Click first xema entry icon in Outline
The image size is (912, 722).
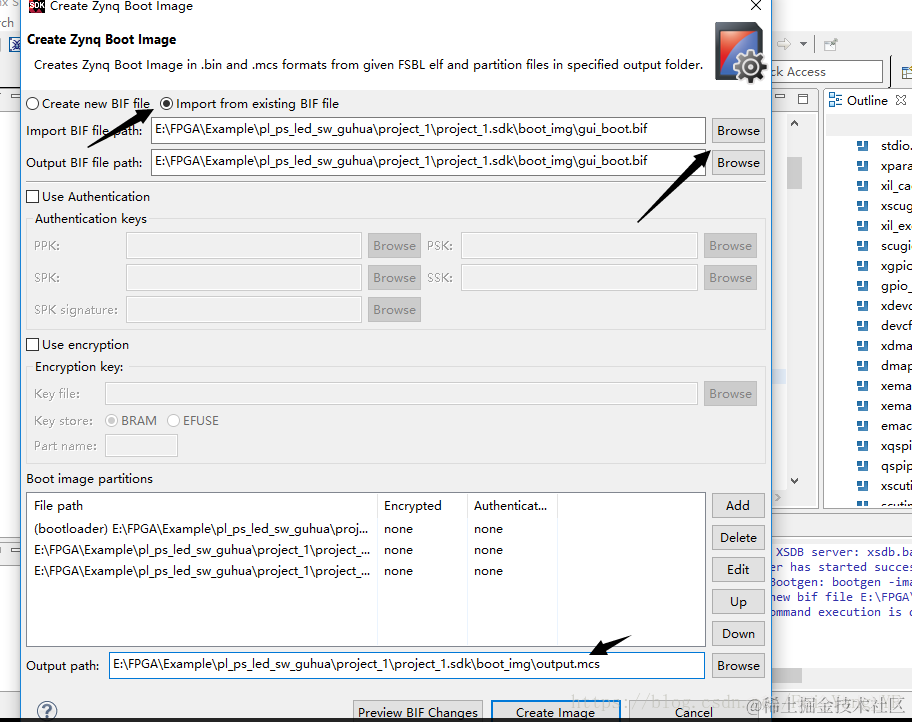tap(863, 386)
